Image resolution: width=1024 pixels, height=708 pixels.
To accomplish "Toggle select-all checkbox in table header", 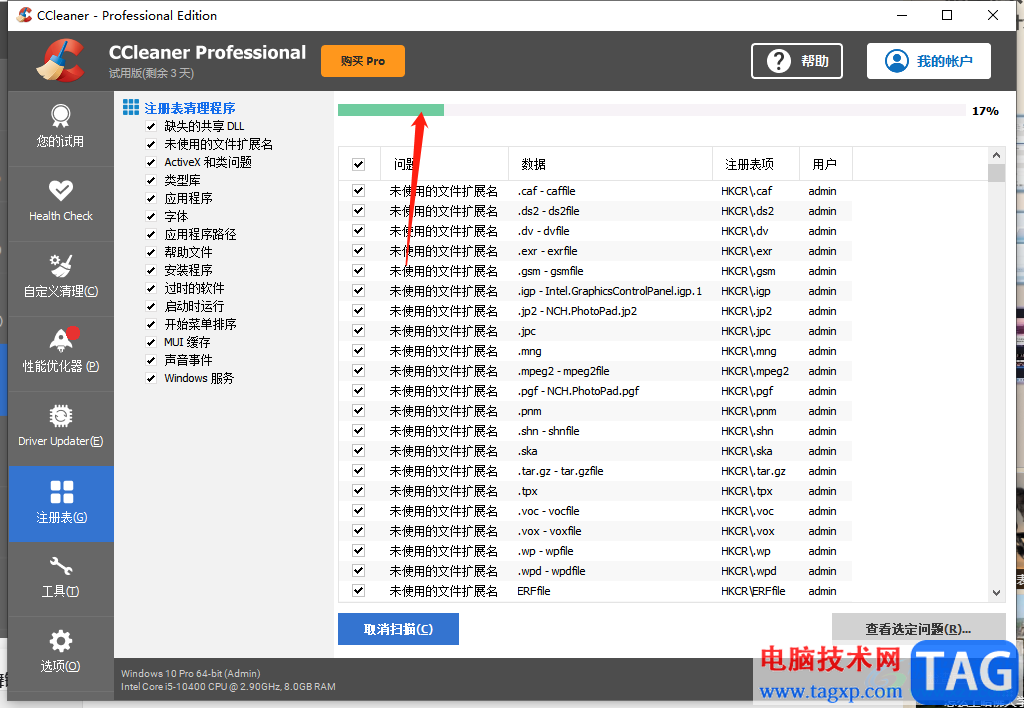I will (x=359, y=165).
